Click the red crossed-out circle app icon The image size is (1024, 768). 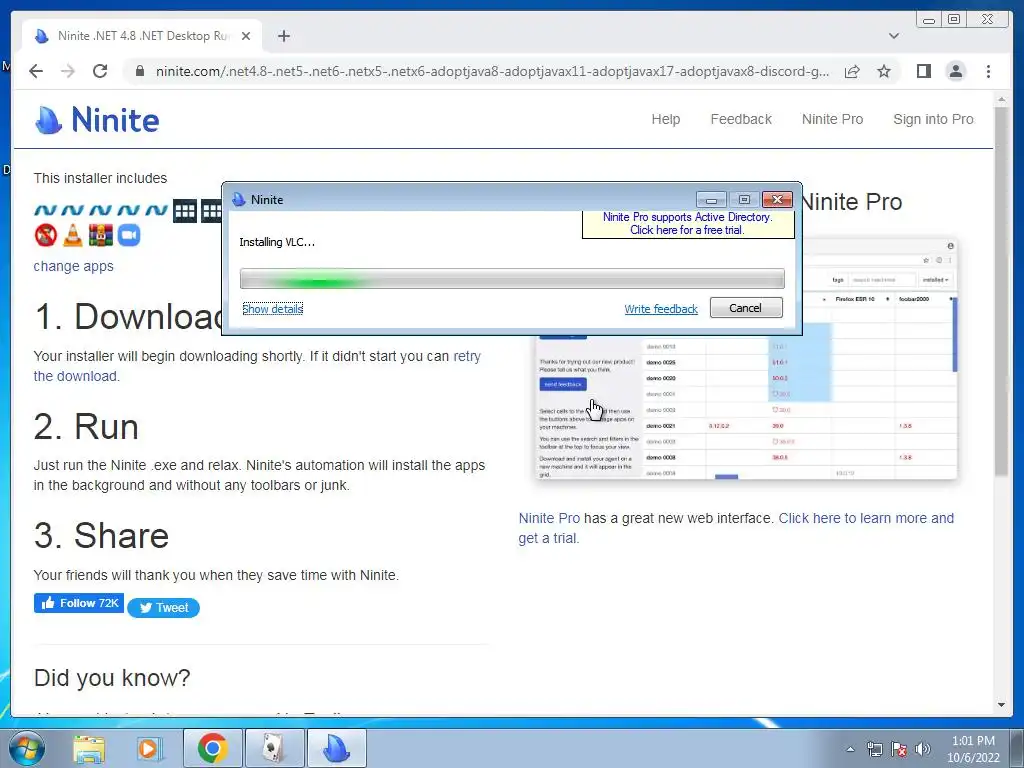[46, 235]
